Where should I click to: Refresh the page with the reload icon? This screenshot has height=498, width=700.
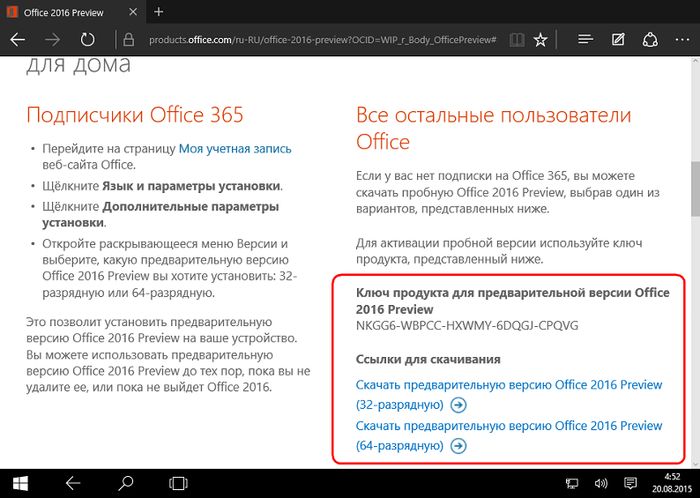click(87, 41)
